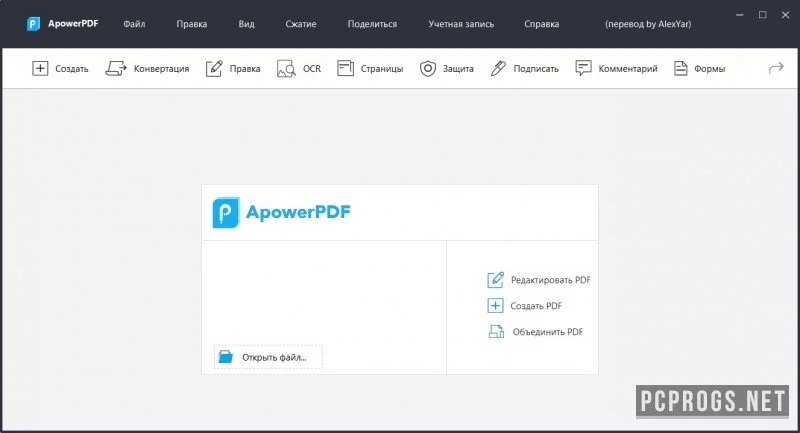The image size is (800, 433).
Task: Open the OCR tool icon
Action: (286, 68)
